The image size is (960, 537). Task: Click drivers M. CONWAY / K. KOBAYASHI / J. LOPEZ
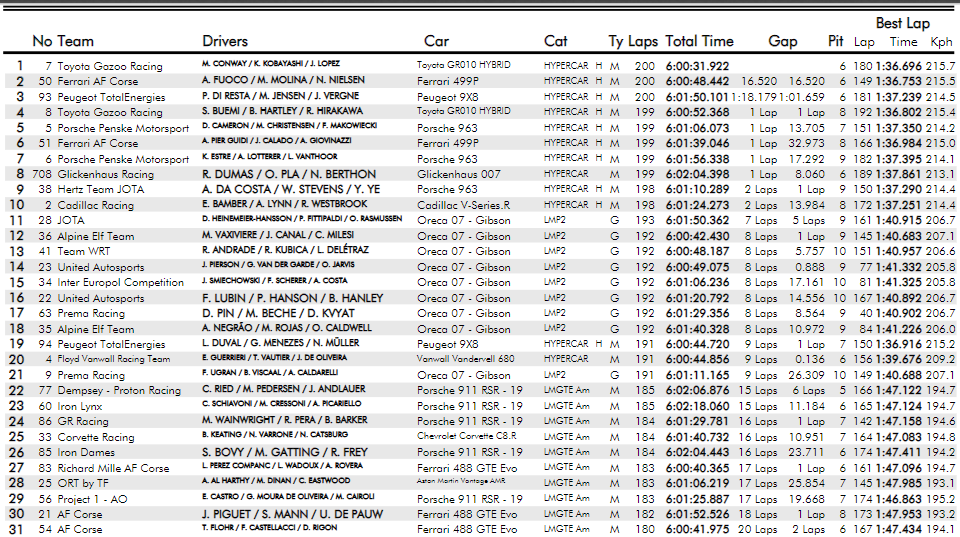coord(271,64)
